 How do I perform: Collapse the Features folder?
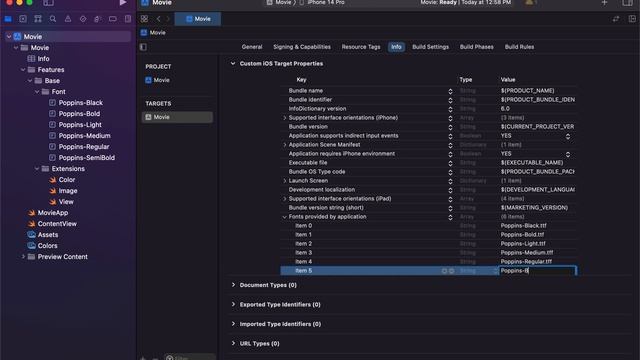(x=23, y=70)
